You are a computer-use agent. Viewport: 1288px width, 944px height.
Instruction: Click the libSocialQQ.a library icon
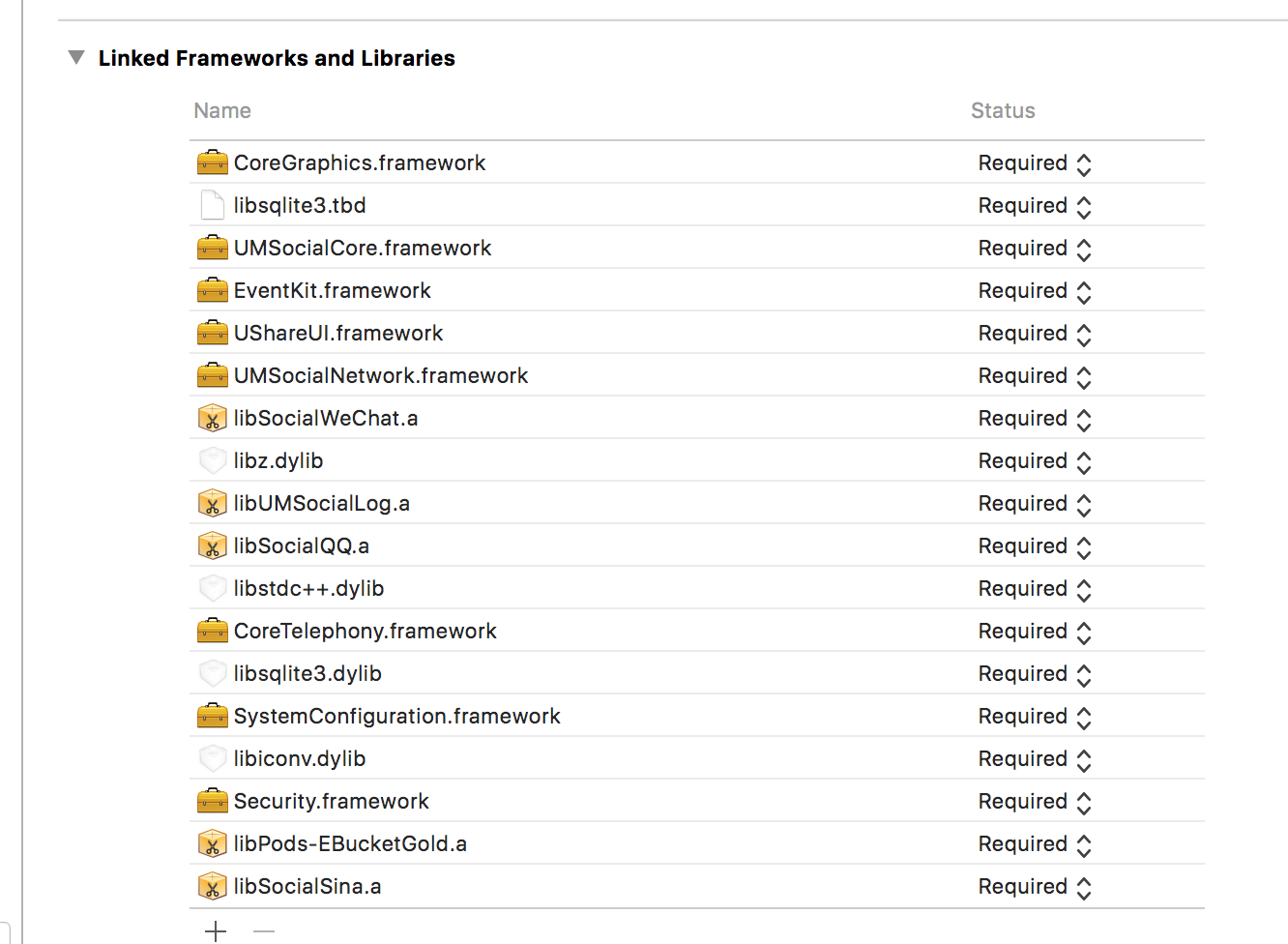(x=213, y=546)
